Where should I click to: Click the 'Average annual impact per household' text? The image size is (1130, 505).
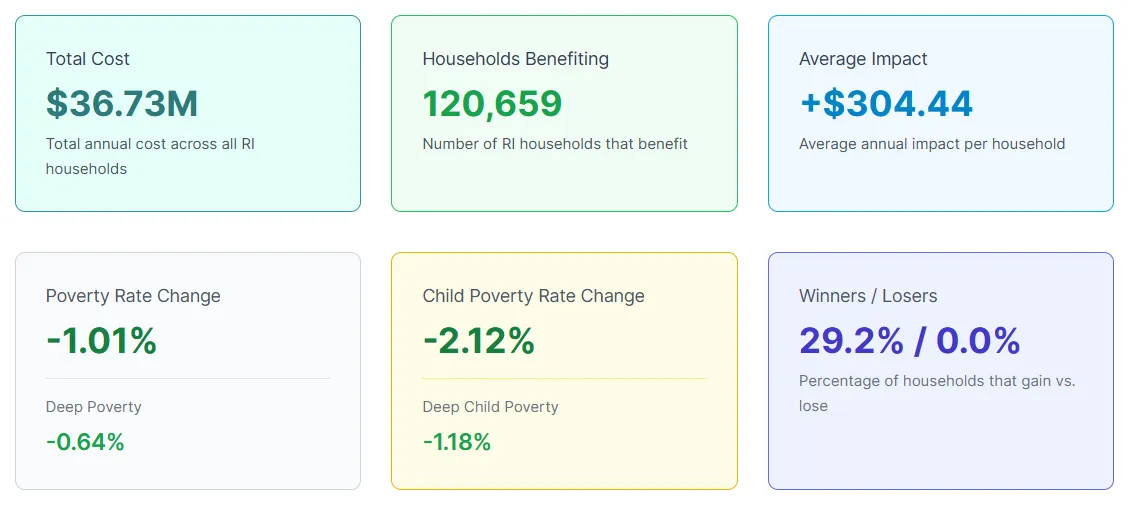(x=932, y=144)
